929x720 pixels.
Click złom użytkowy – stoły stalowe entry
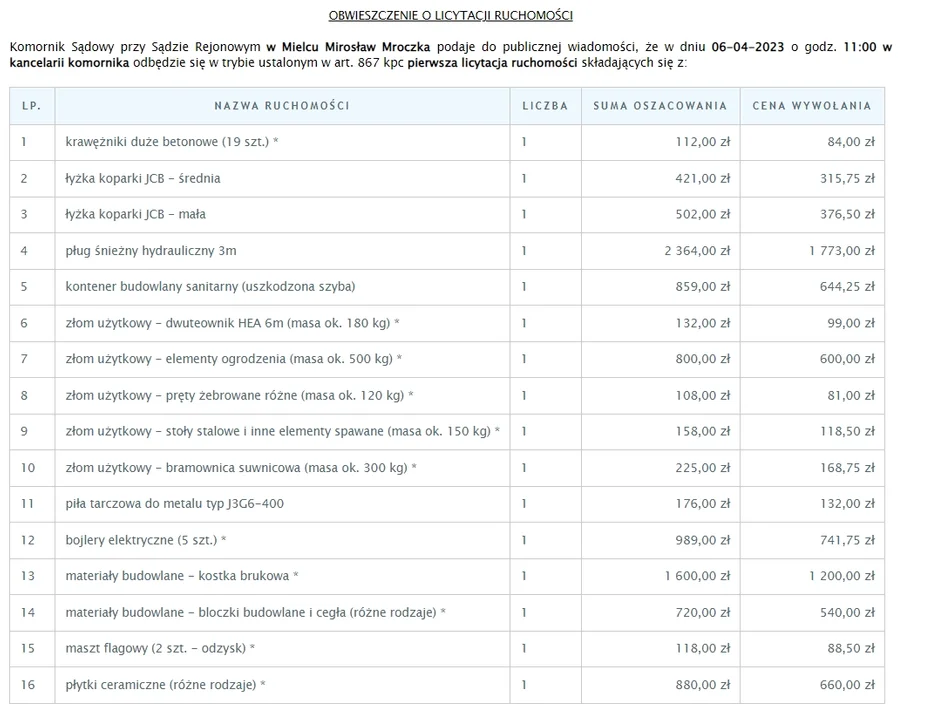coord(283,431)
